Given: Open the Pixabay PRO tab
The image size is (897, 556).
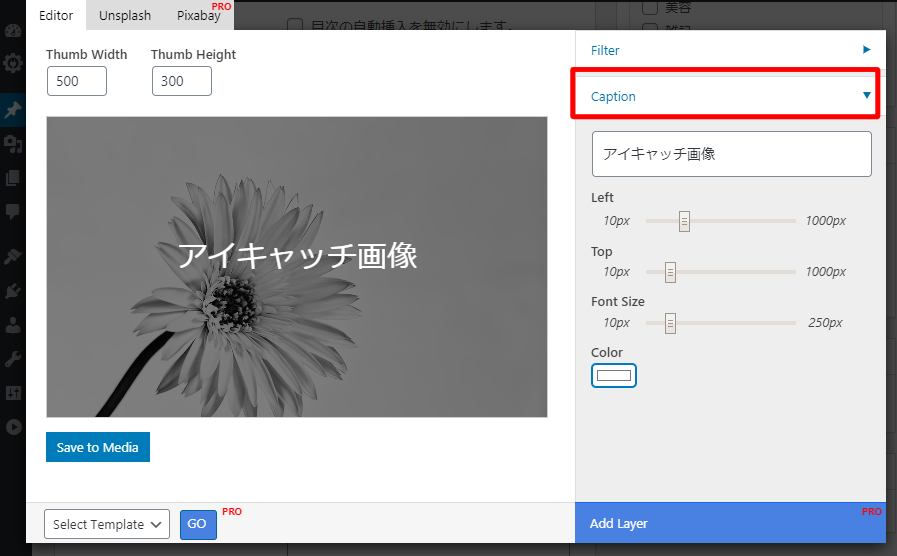Looking at the screenshot, I should [199, 15].
